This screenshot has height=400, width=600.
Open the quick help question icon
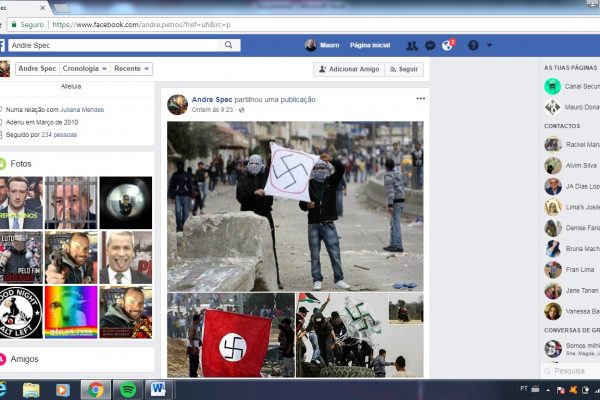(x=473, y=46)
